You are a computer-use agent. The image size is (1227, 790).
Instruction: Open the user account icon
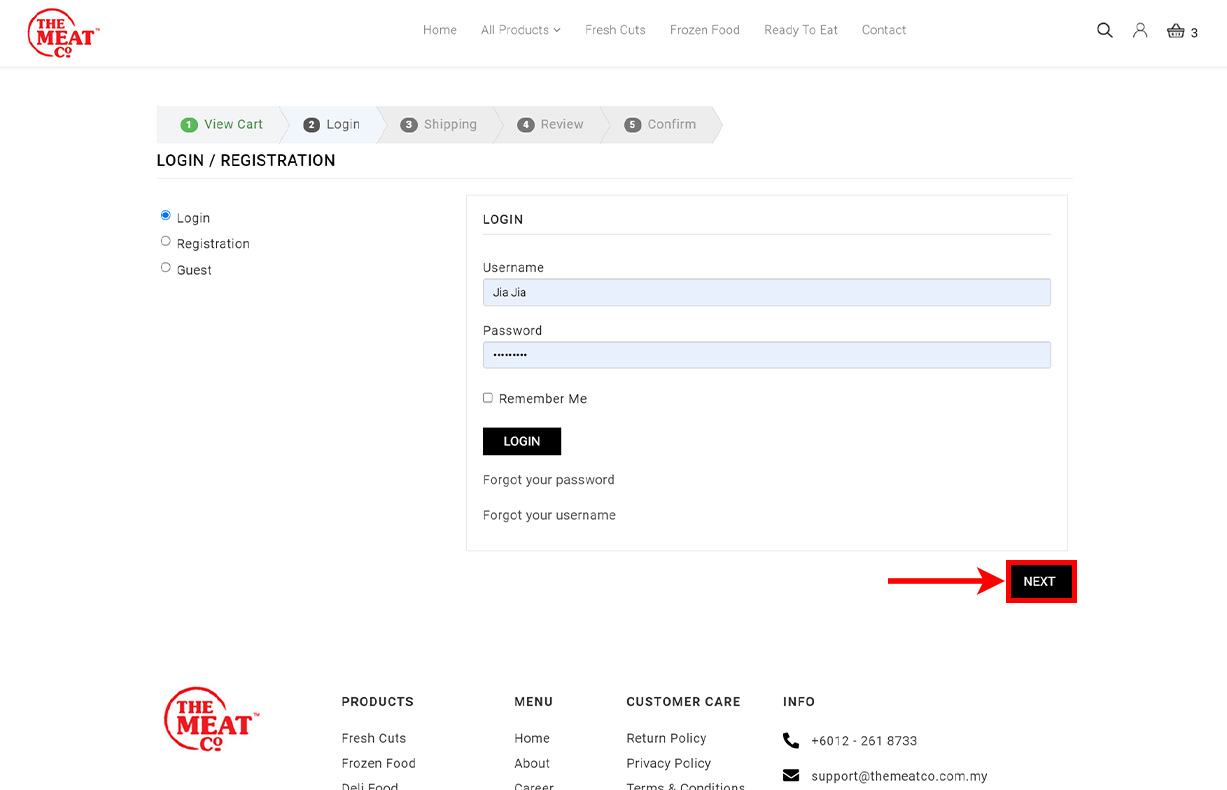1140,30
